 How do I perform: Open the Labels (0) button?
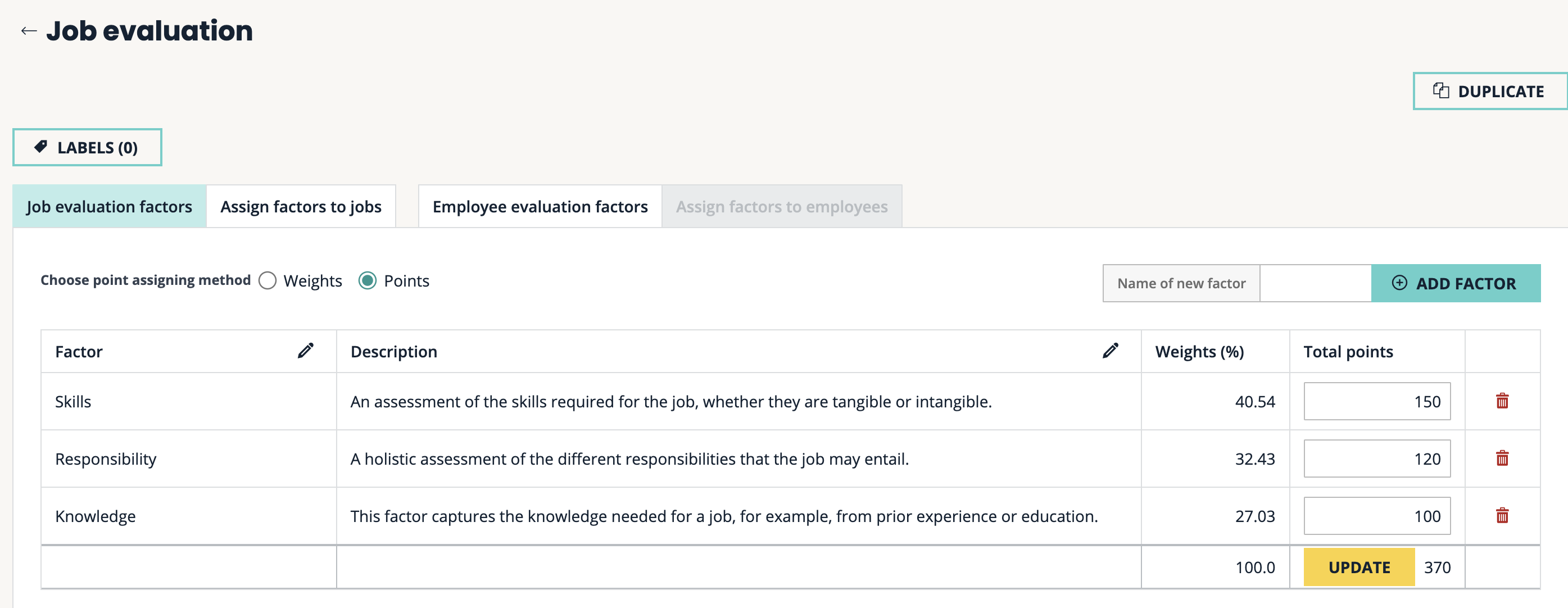coord(87,147)
